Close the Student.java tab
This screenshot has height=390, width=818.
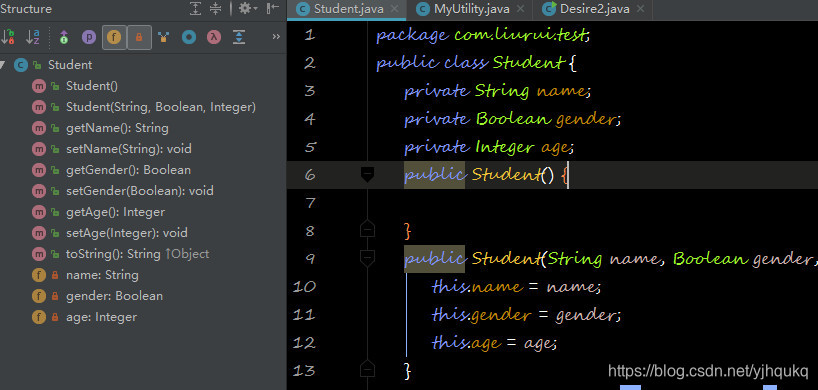[x=395, y=9]
